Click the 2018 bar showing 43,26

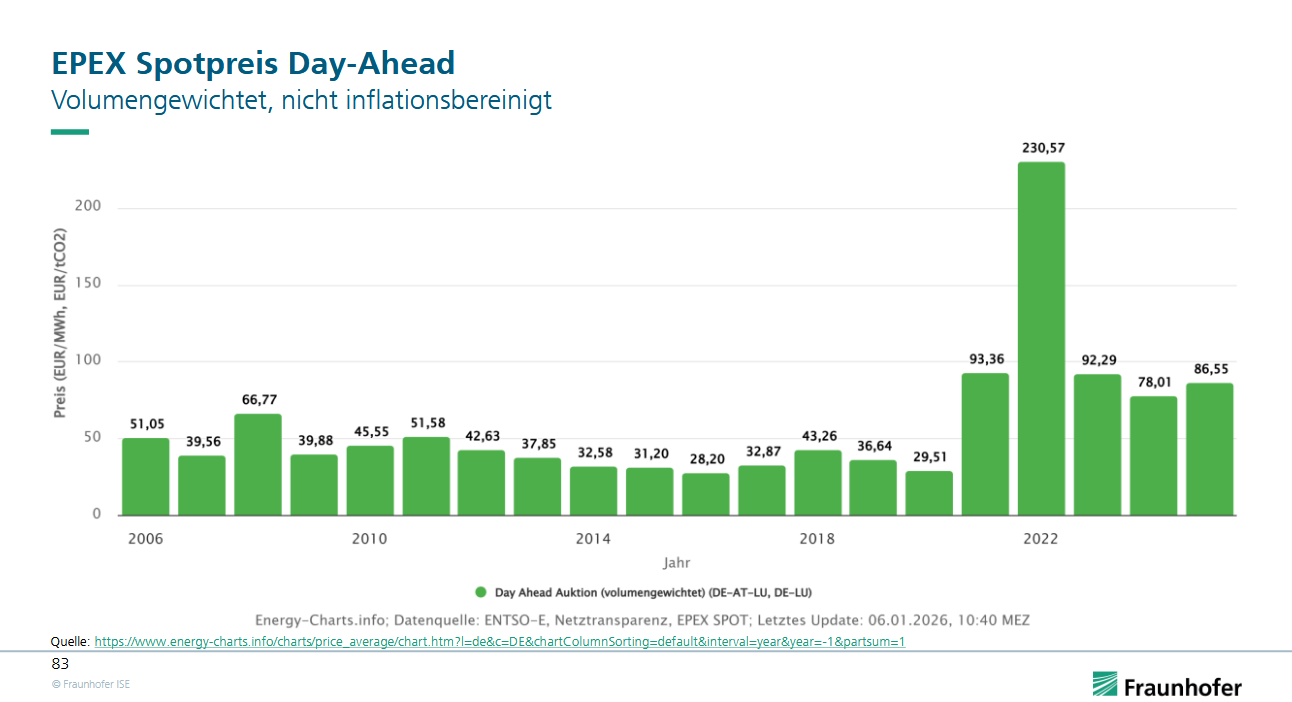tap(818, 482)
